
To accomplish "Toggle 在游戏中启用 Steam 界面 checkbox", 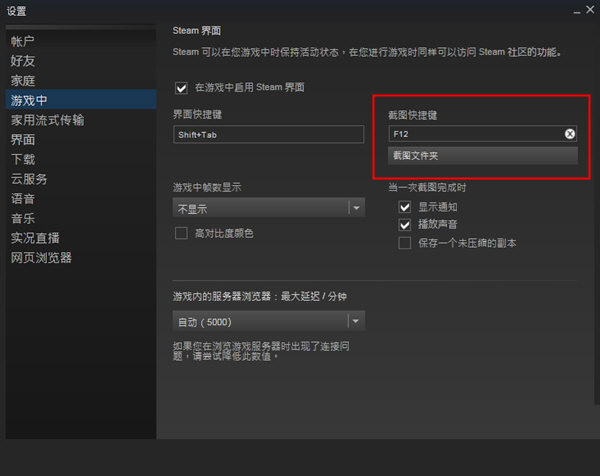I will pos(181,88).
